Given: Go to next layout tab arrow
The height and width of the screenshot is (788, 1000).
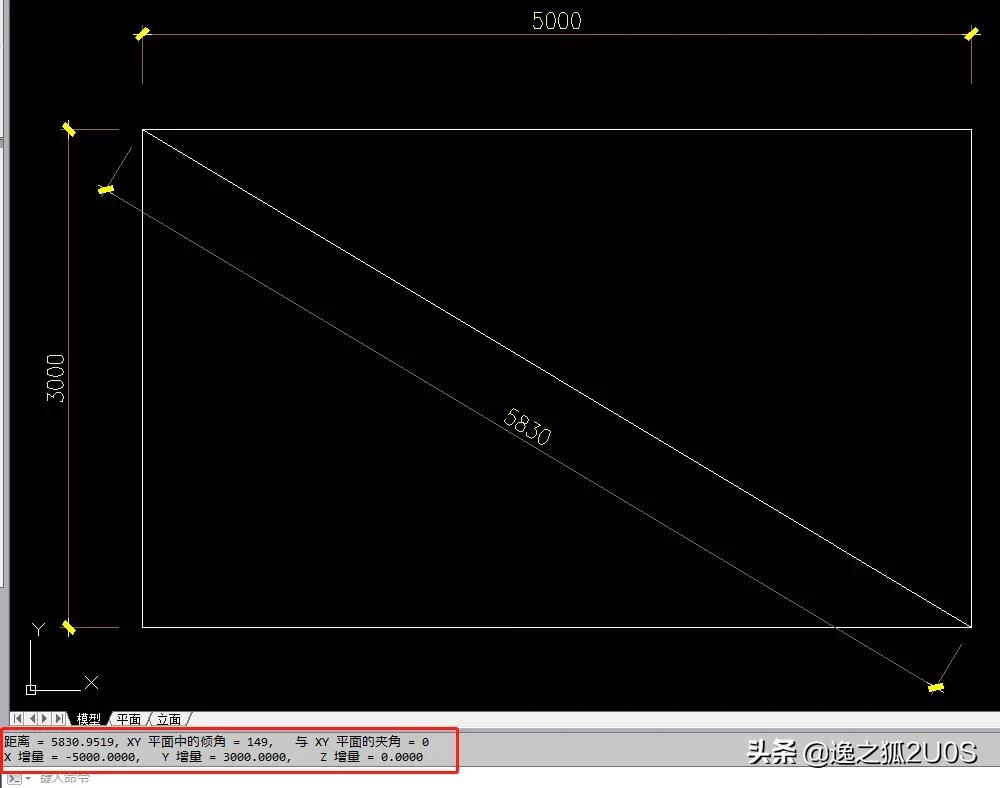Looking at the screenshot, I should click(45, 719).
